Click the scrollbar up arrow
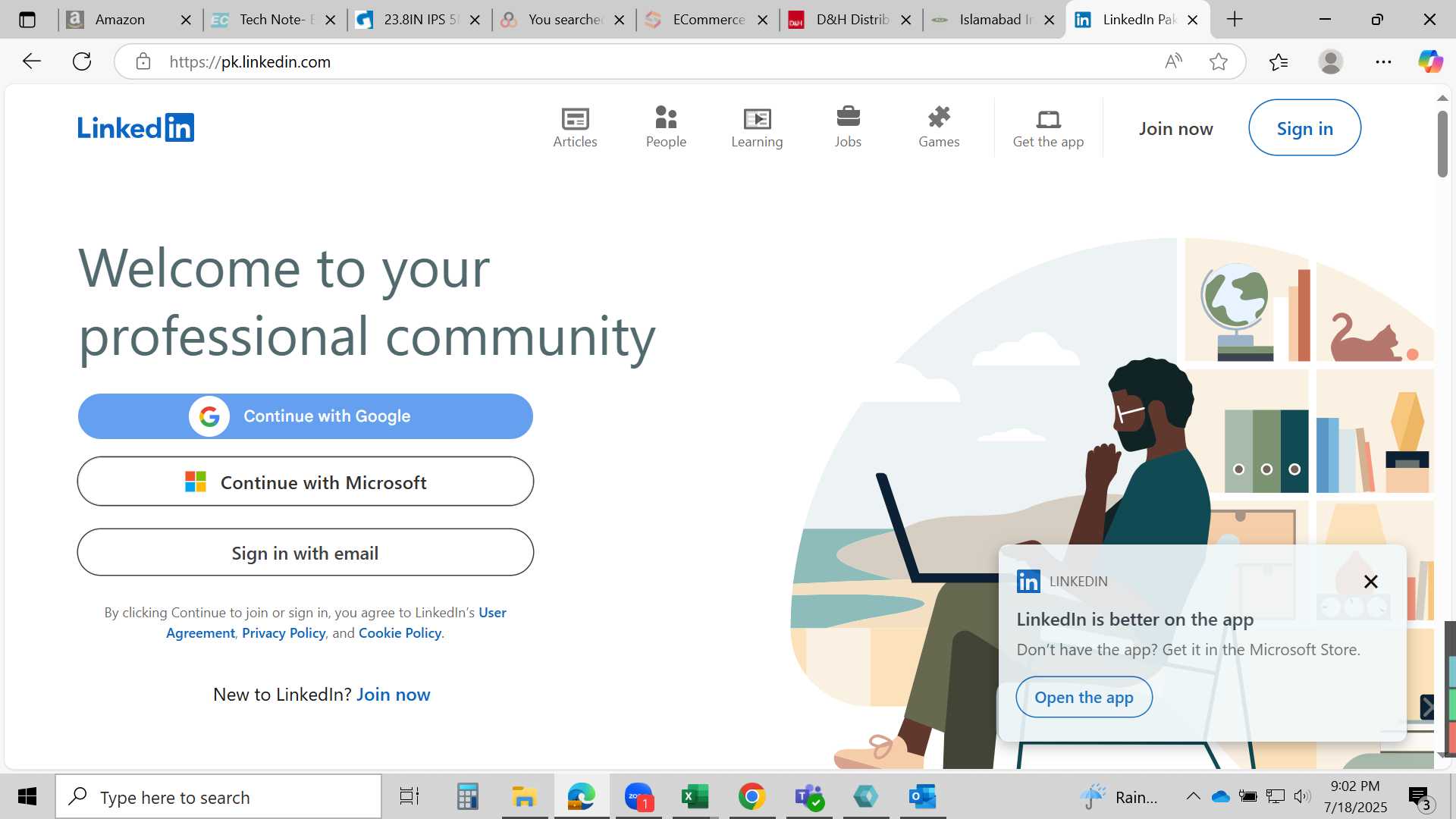The height and width of the screenshot is (819, 1456). point(1442,98)
